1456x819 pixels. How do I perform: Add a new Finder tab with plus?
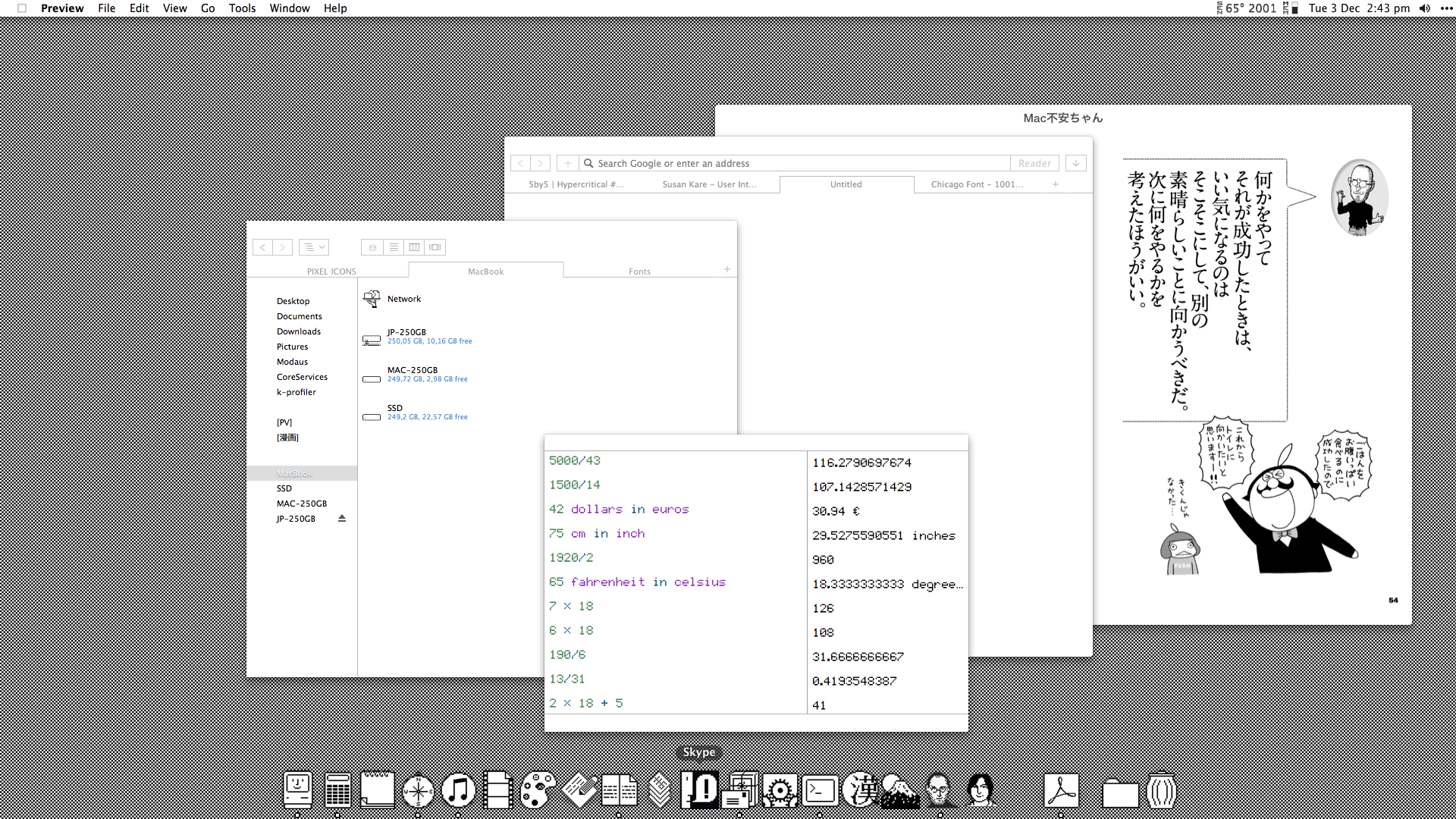coord(726,269)
